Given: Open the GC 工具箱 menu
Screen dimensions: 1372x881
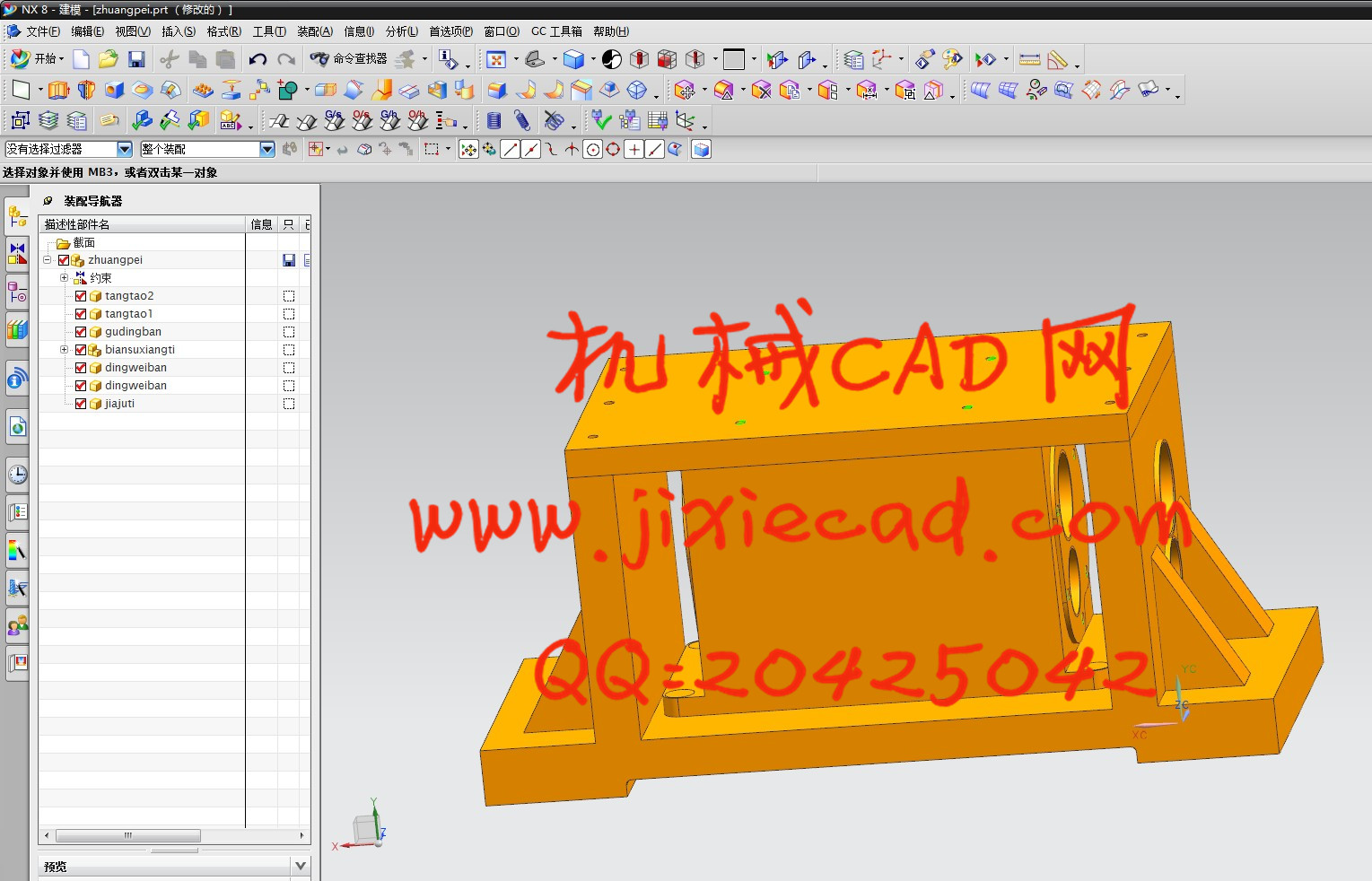Looking at the screenshot, I should [556, 31].
